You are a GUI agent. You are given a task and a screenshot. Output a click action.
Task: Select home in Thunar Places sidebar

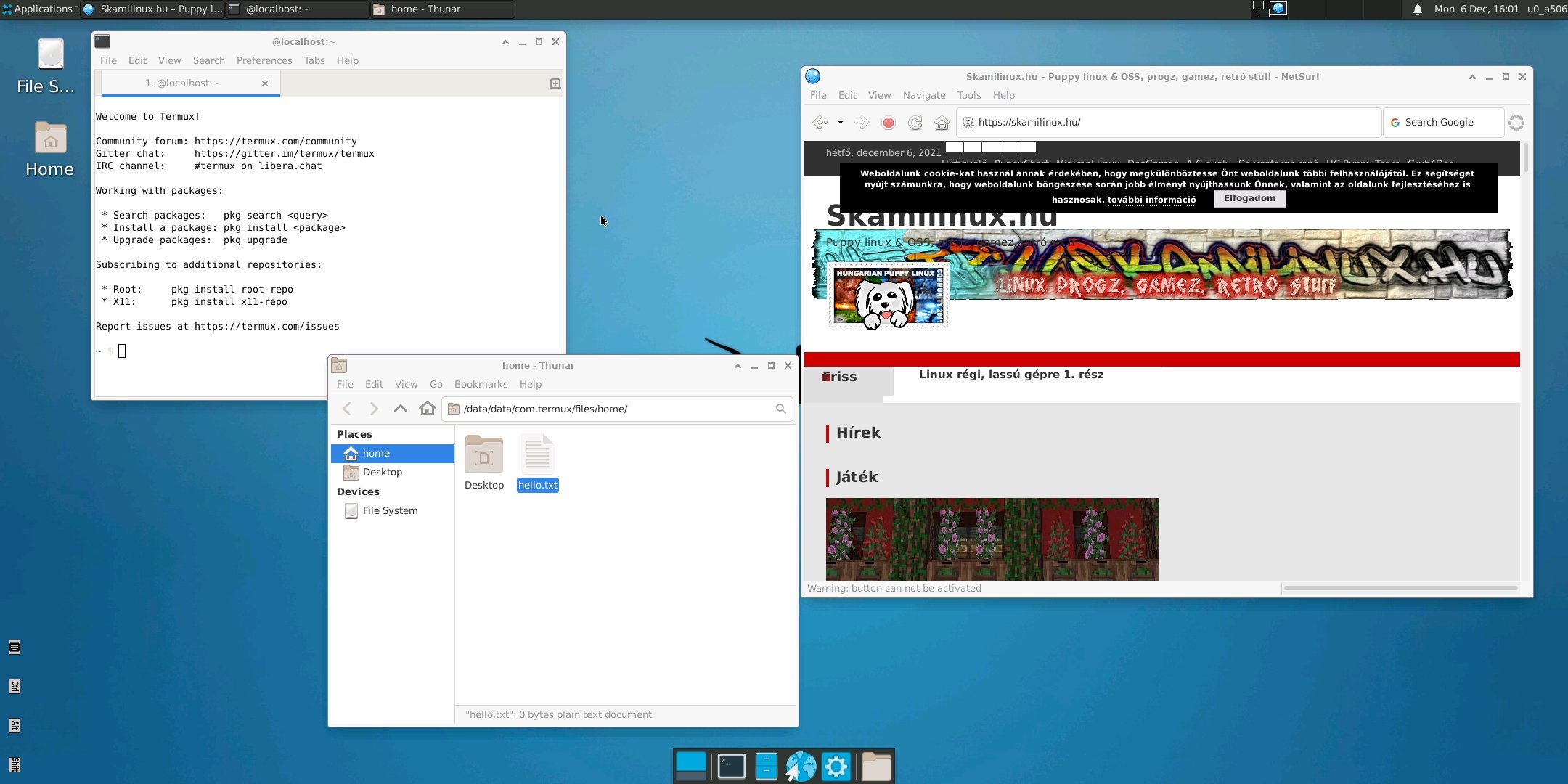click(x=393, y=453)
